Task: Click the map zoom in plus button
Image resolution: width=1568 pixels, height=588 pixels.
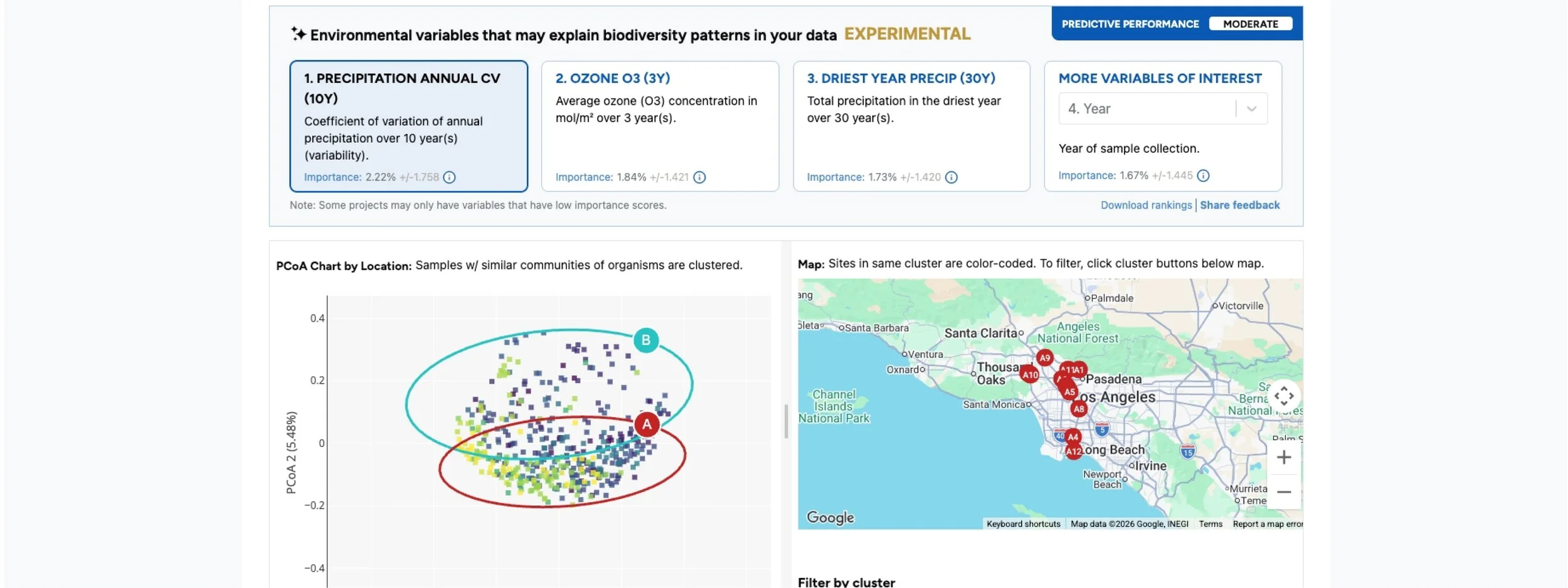Action: point(1283,458)
